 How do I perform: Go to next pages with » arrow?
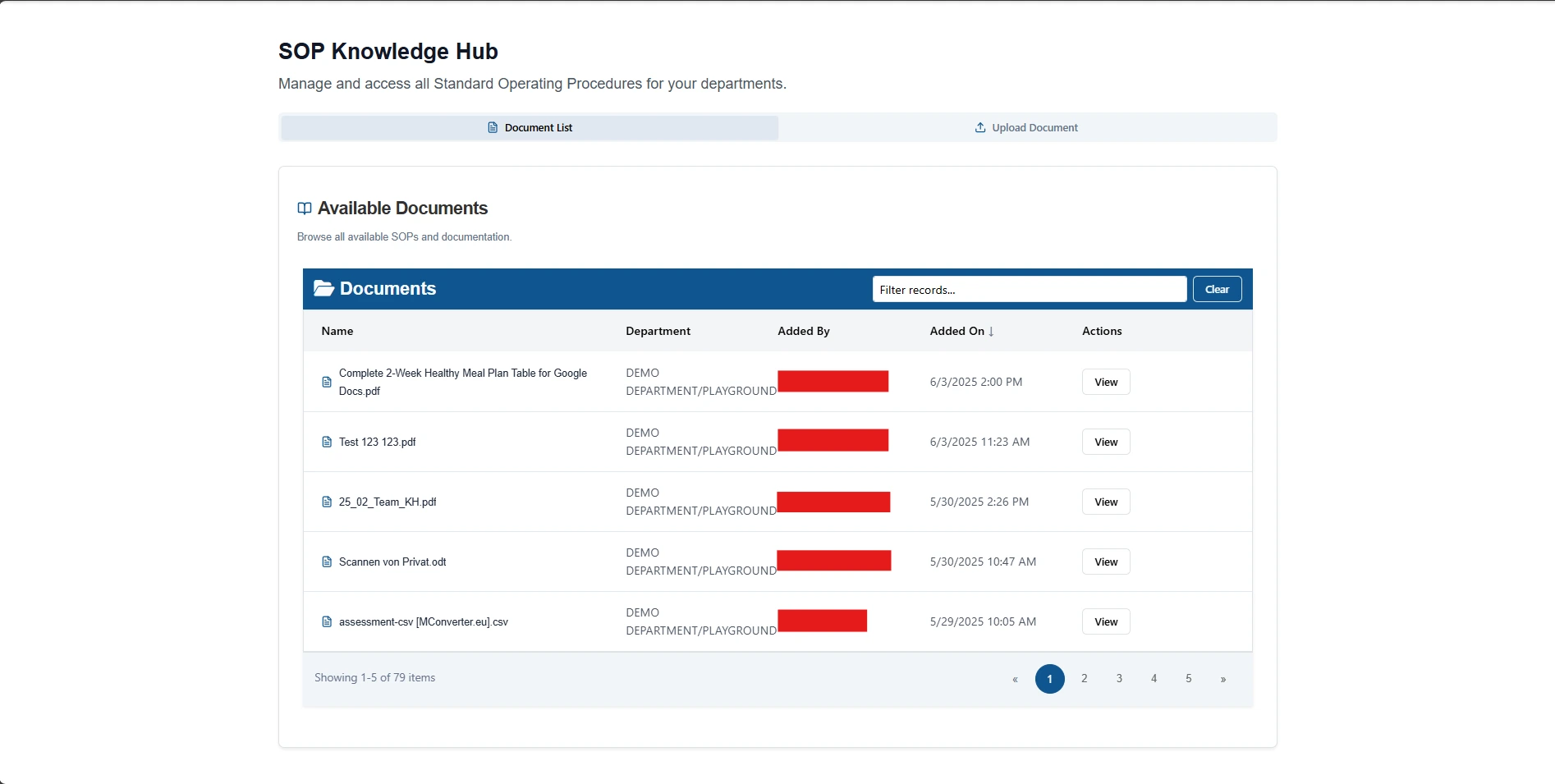(1223, 678)
